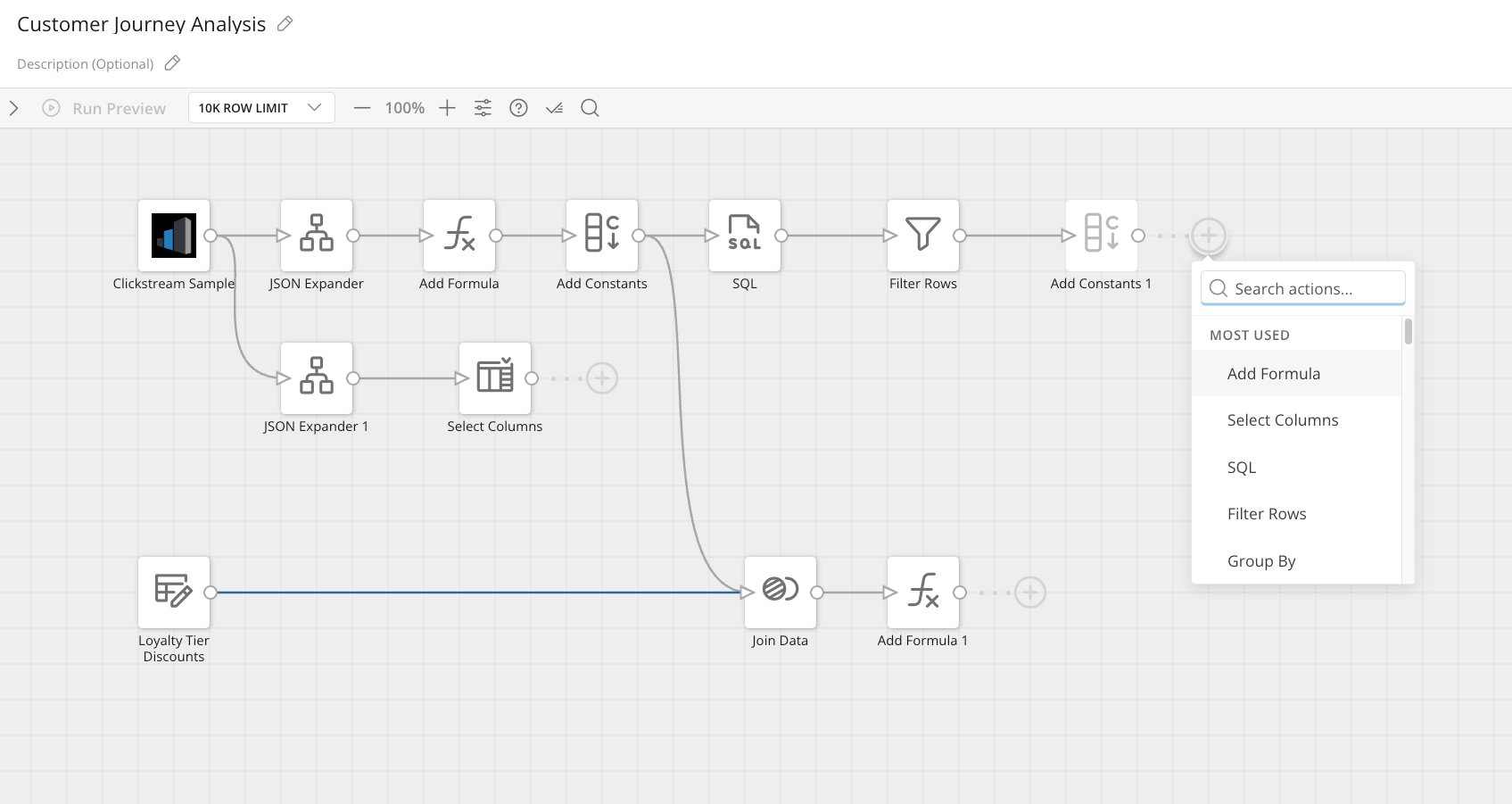Click the Add Constants 1 node
Image resolution: width=1512 pixels, height=804 pixels.
1102,236
